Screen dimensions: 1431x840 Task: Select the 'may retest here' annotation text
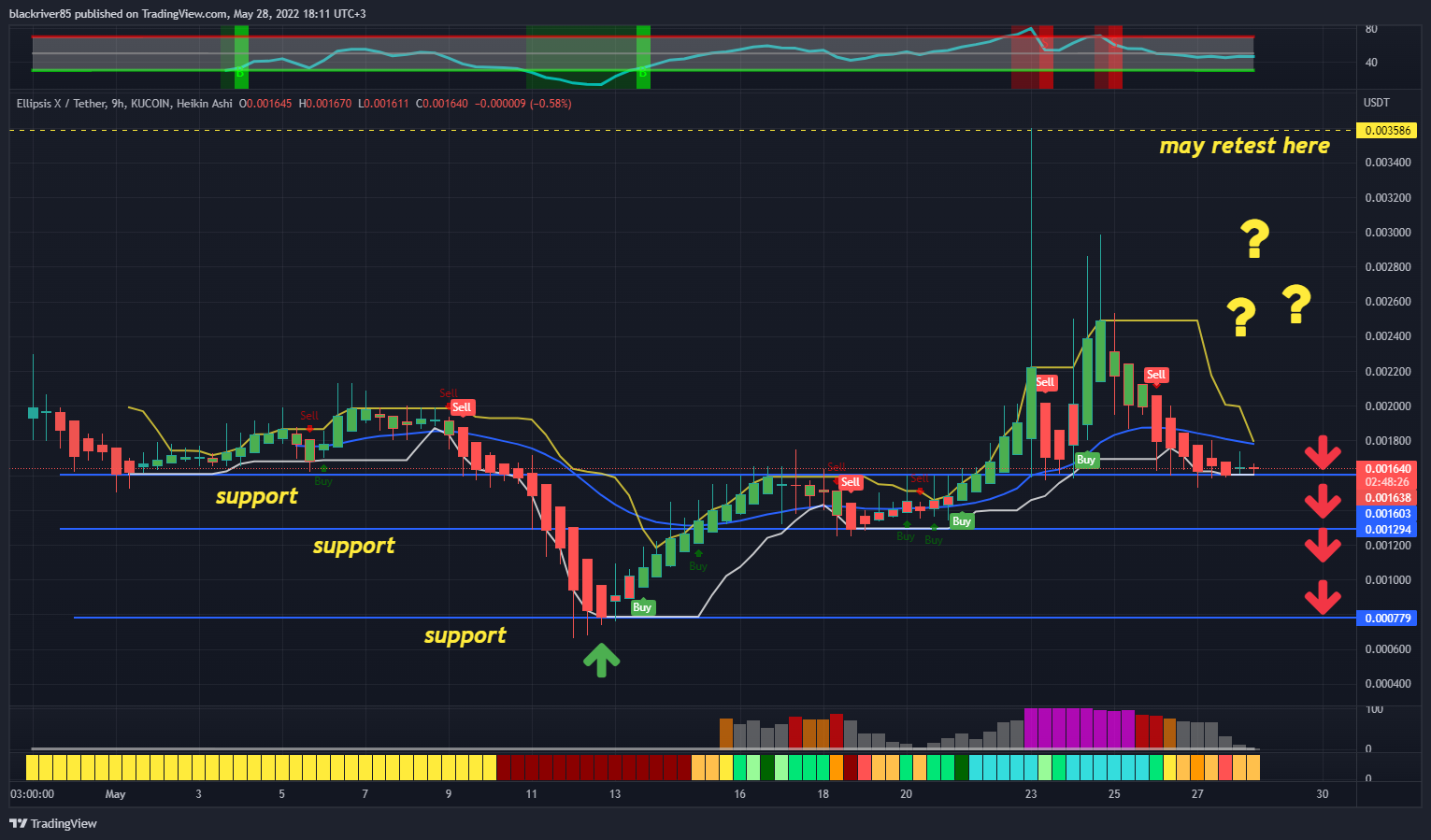[x=1244, y=146]
